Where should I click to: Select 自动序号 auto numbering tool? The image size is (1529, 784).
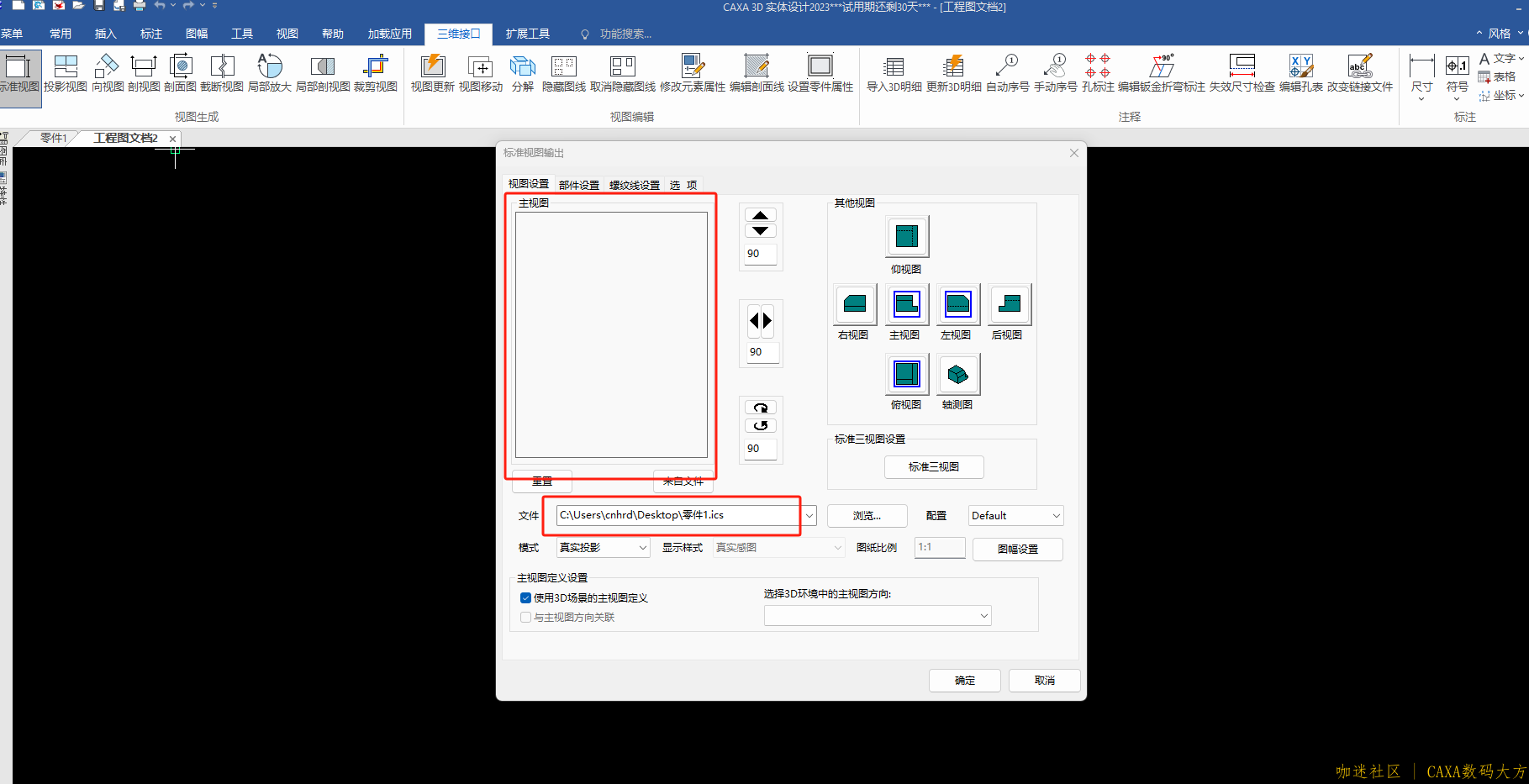[1008, 74]
